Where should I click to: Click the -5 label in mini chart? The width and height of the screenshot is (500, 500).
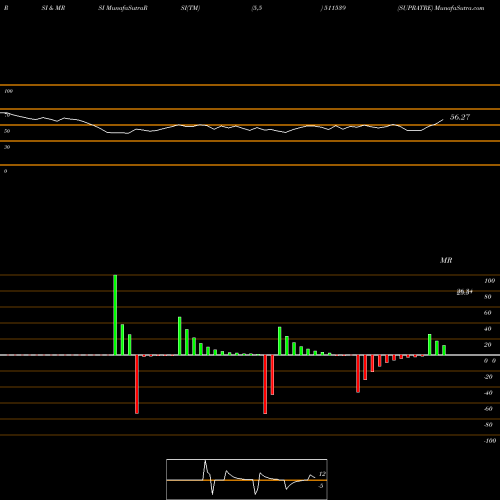point(321,486)
